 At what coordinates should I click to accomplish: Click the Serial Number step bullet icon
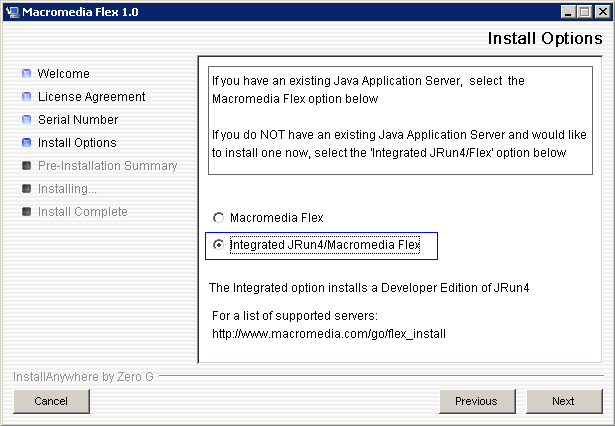pos(26,119)
